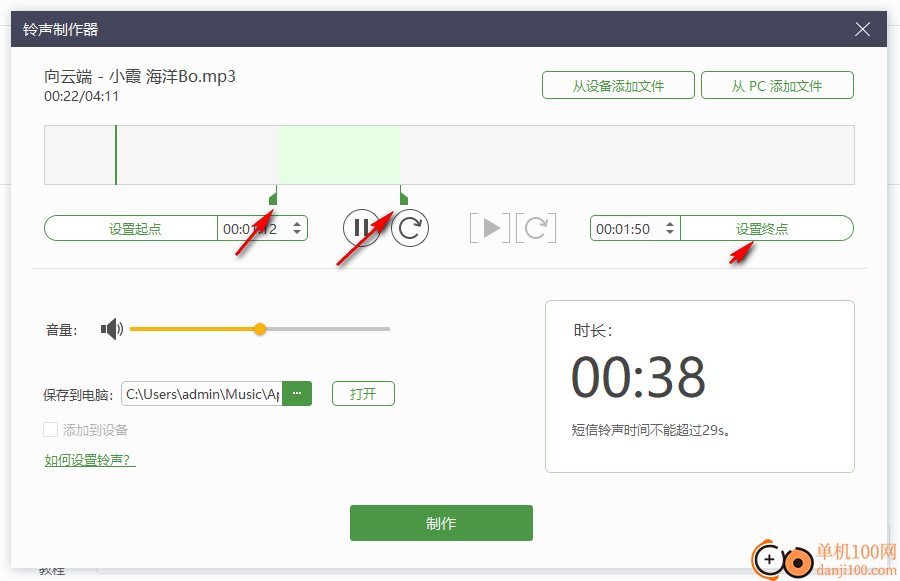Click the green 制作 button
This screenshot has width=900, height=581.
tap(441, 523)
